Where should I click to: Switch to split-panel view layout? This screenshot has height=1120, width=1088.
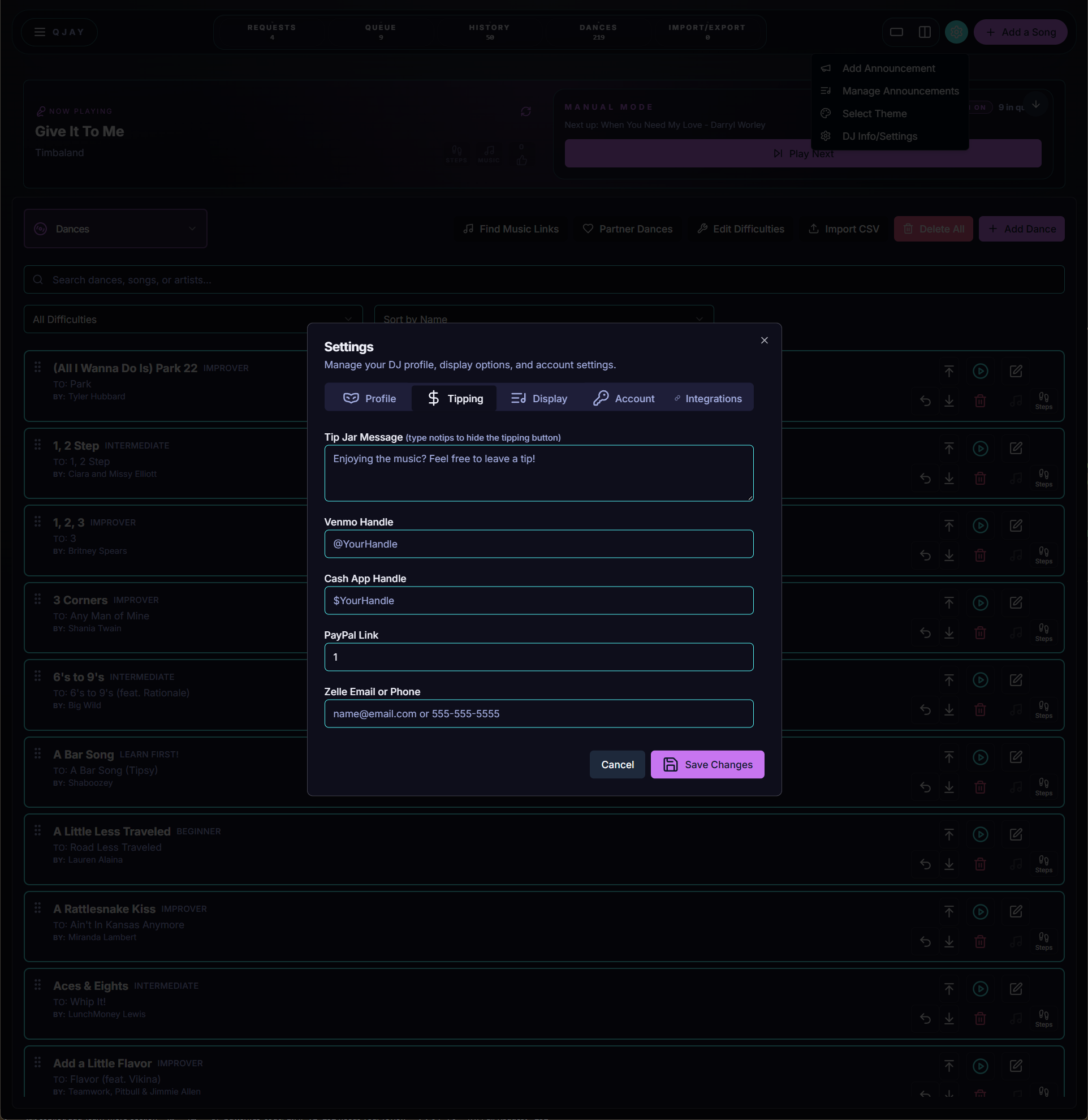coord(925,32)
